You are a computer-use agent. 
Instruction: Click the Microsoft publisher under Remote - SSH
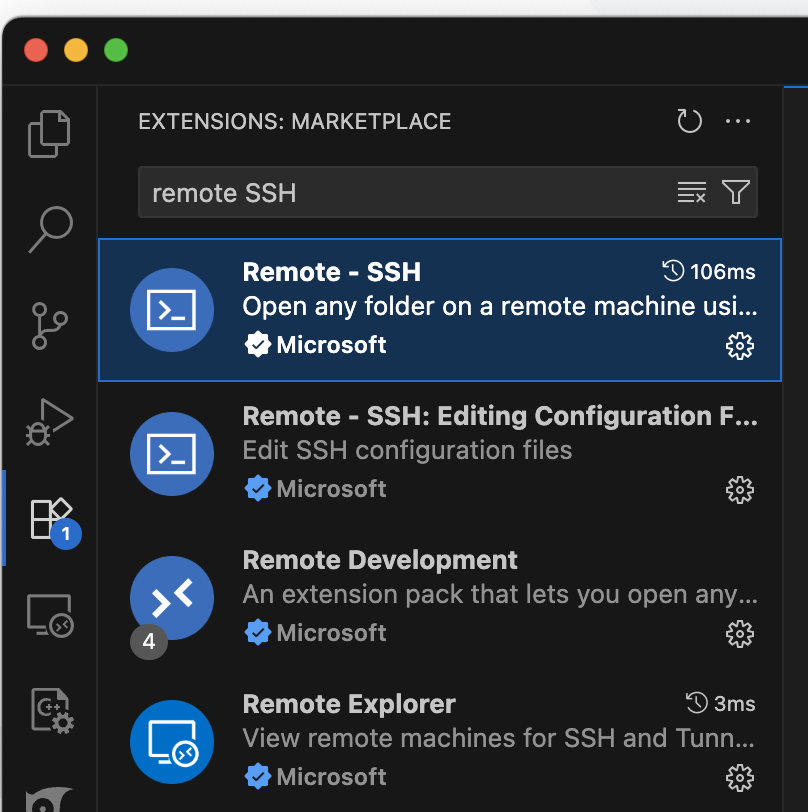tap(331, 345)
